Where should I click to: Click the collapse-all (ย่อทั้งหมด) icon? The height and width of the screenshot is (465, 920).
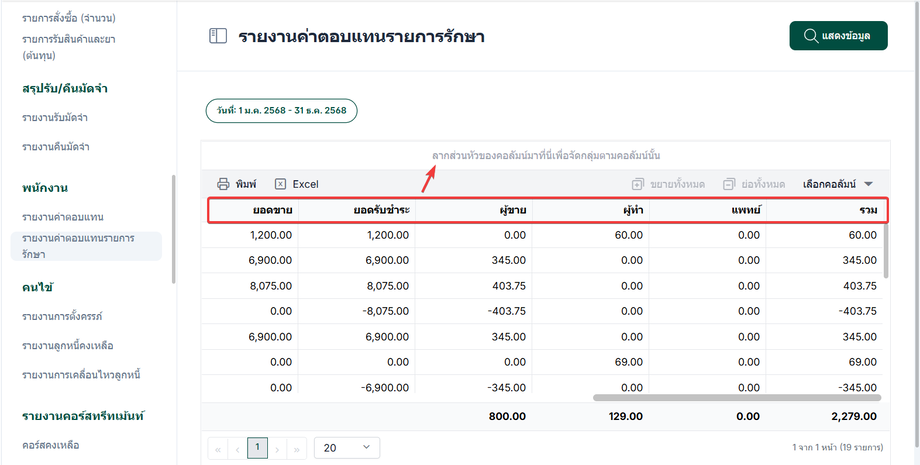729,184
